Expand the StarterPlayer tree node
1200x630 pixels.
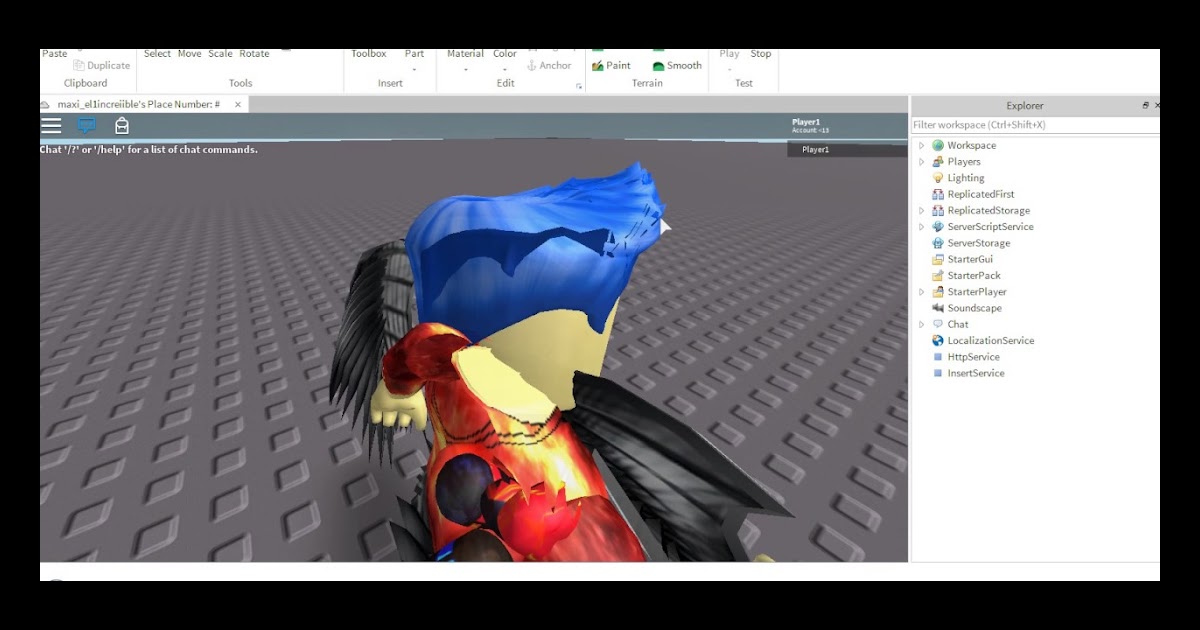[922, 291]
